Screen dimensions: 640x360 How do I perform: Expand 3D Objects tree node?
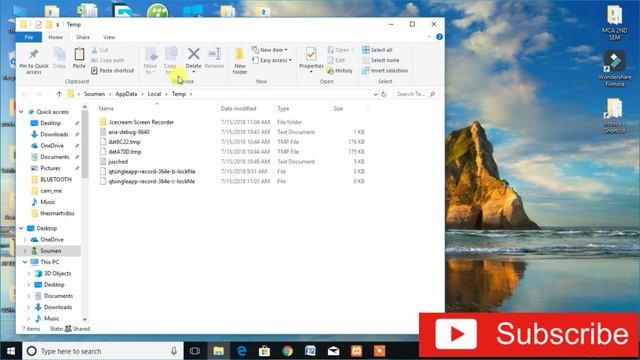coord(29,273)
